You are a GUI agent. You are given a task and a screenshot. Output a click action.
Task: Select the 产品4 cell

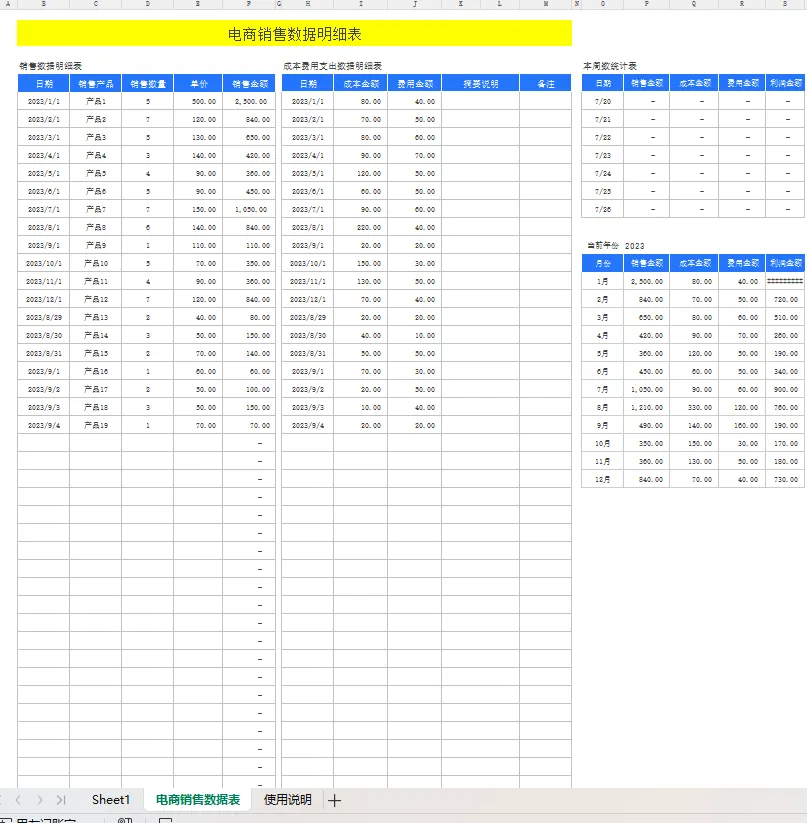[95, 155]
